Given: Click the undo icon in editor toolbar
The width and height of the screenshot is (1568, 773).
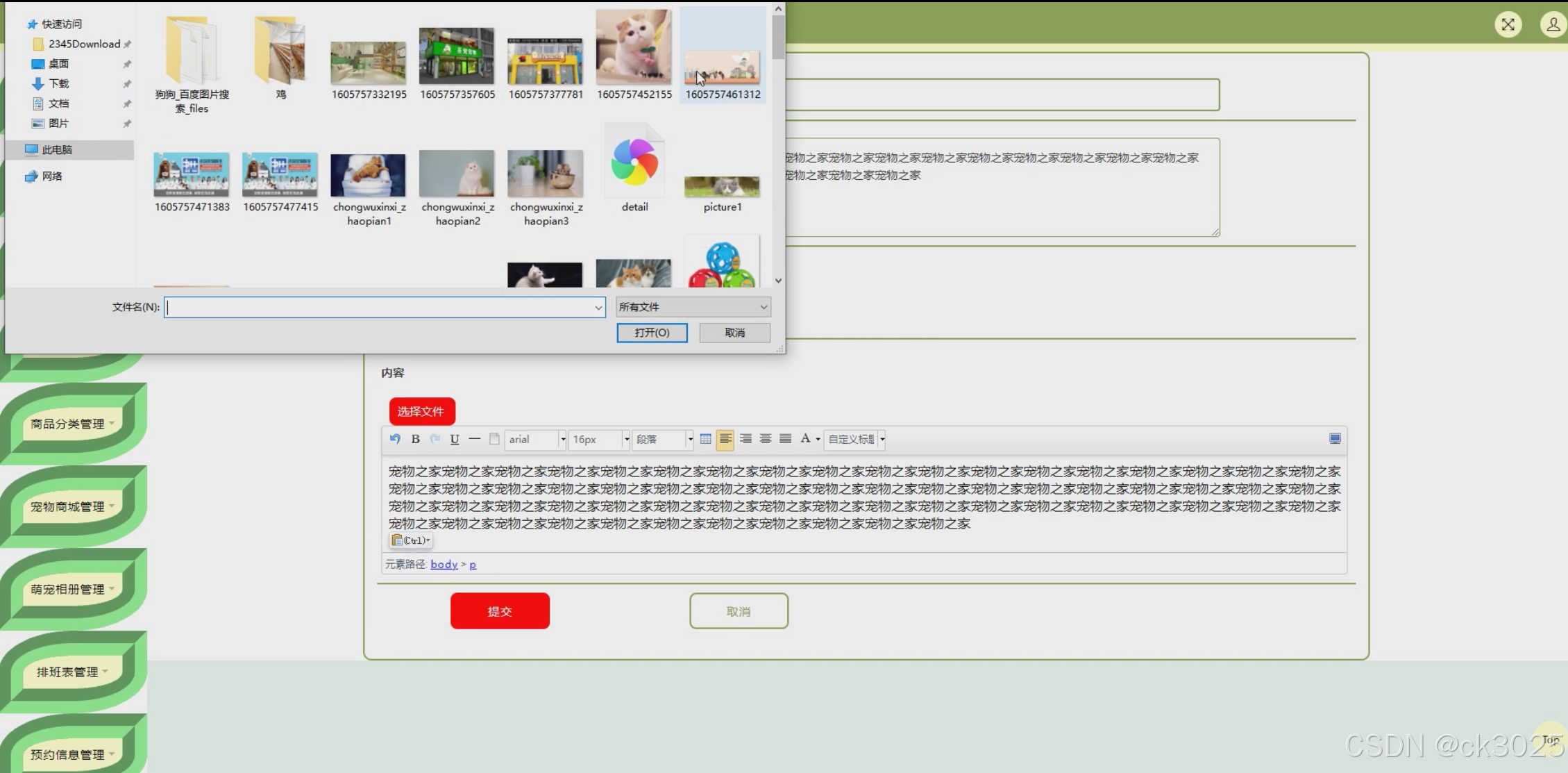Looking at the screenshot, I should click(395, 439).
